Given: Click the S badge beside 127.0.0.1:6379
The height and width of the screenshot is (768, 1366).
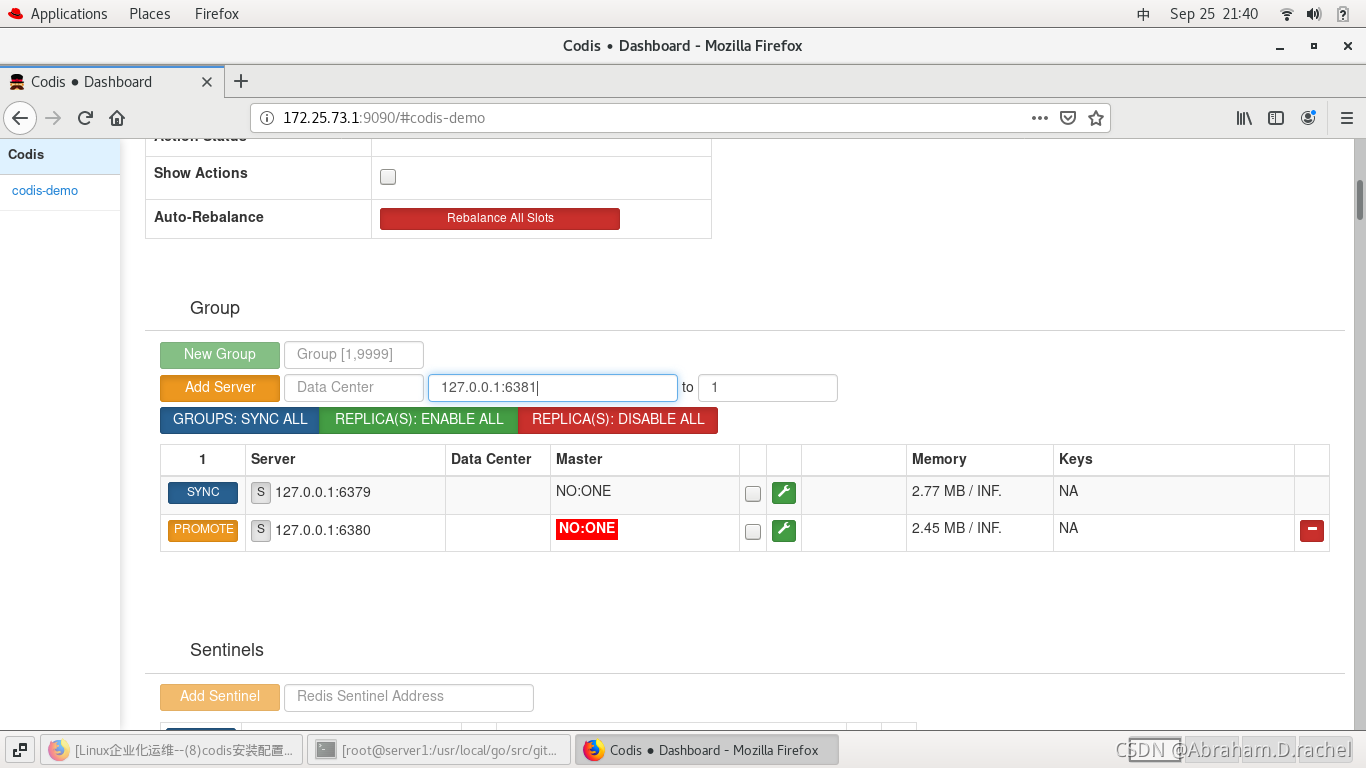Looking at the screenshot, I should pos(261,492).
